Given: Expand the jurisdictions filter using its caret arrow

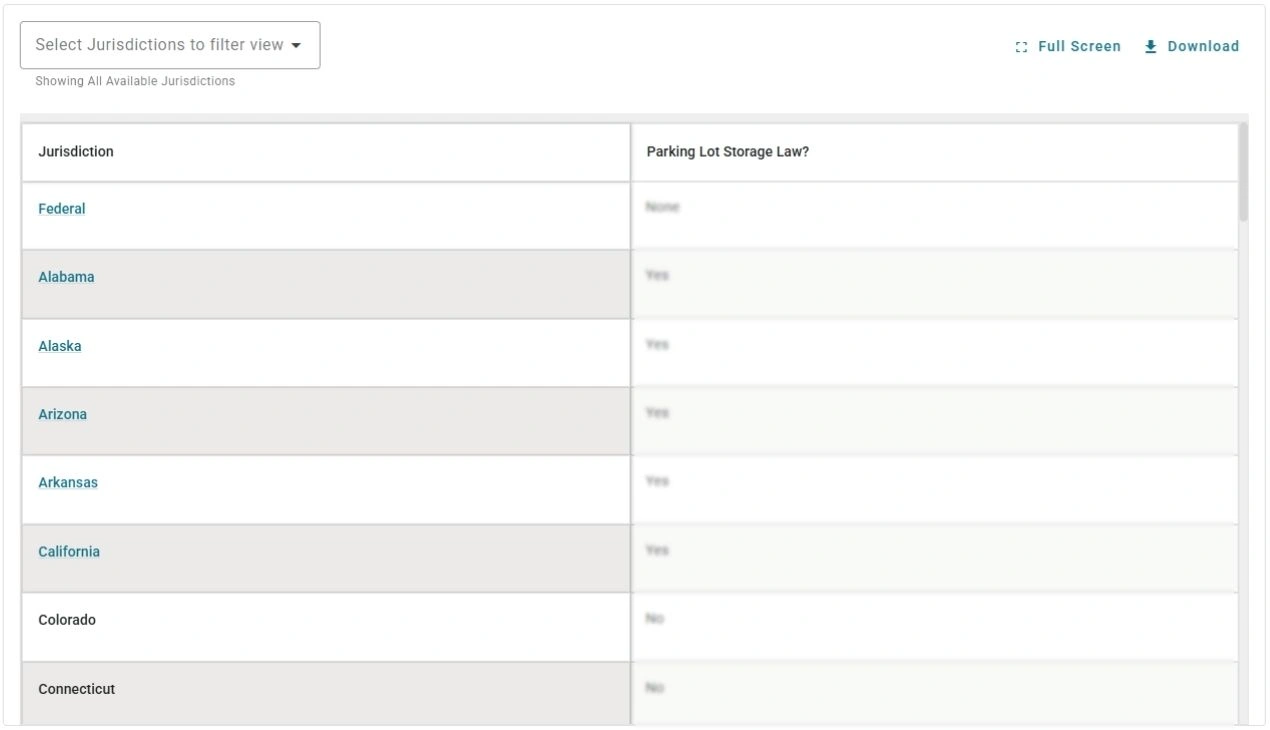Looking at the screenshot, I should [297, 45].
